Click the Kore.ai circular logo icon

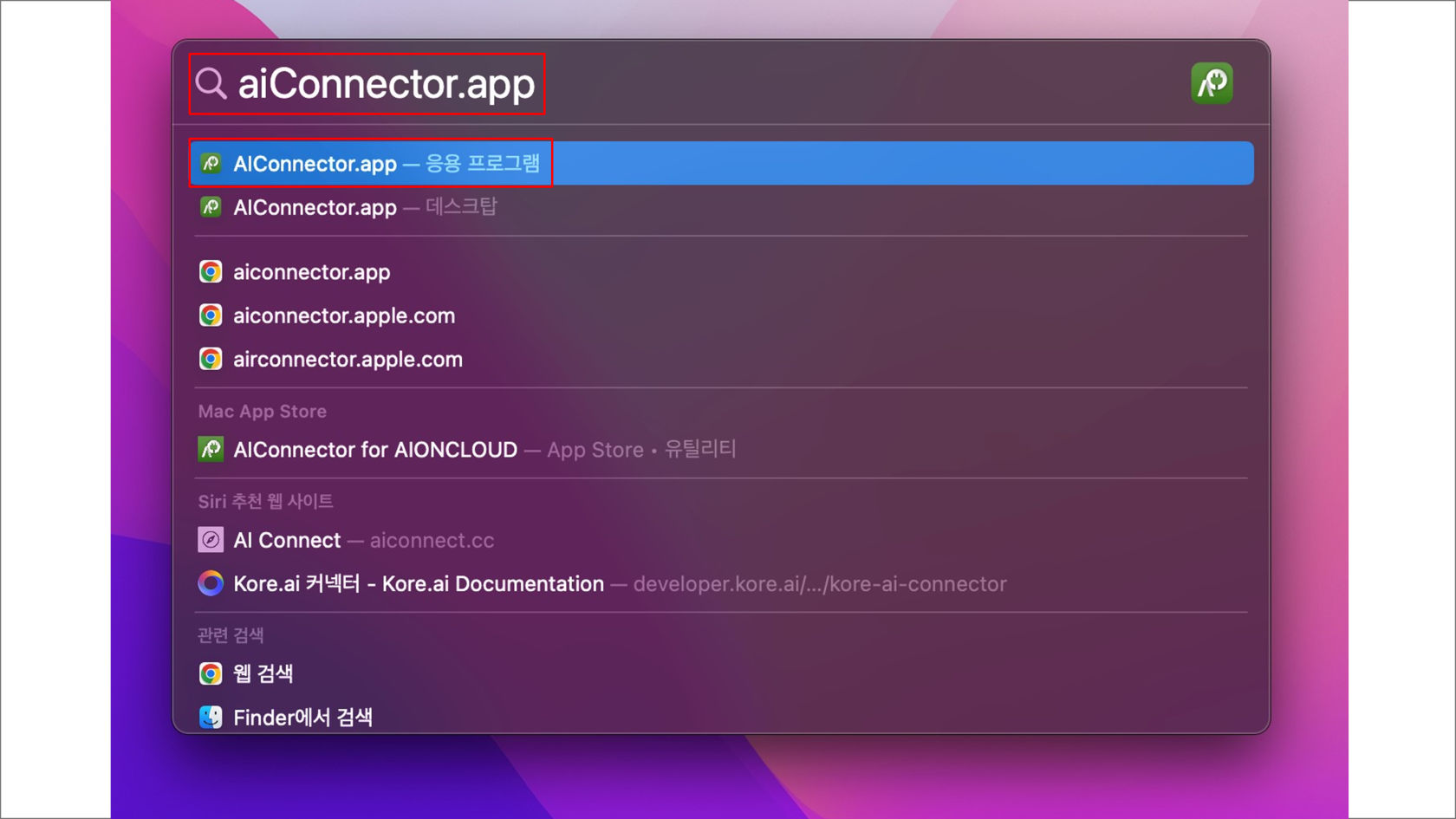[211, 584]
